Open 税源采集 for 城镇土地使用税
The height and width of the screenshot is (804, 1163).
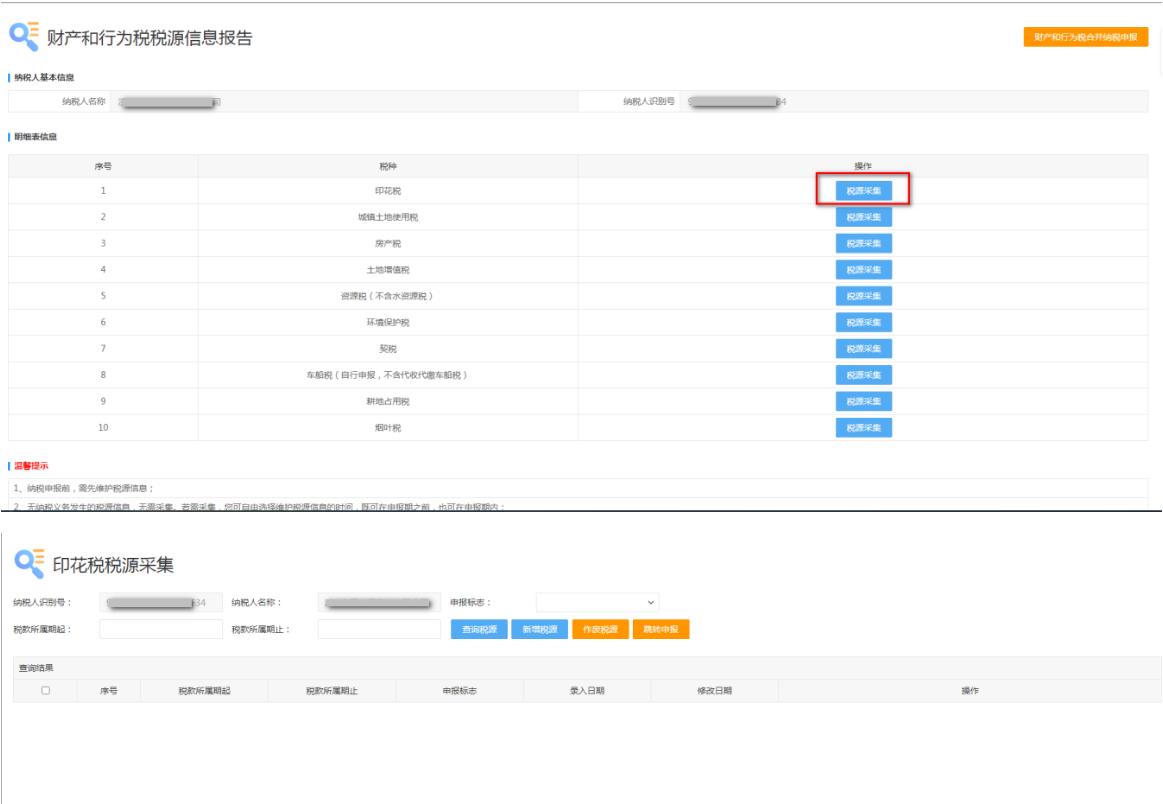pyautogui.click(x=863, y=217)
